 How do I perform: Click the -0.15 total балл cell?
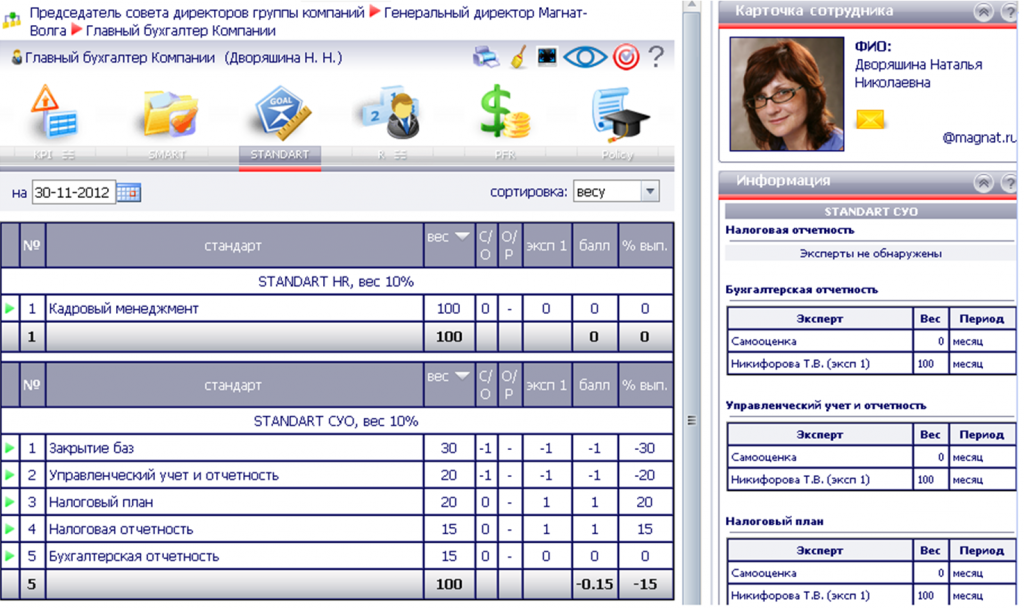(594, 584)
